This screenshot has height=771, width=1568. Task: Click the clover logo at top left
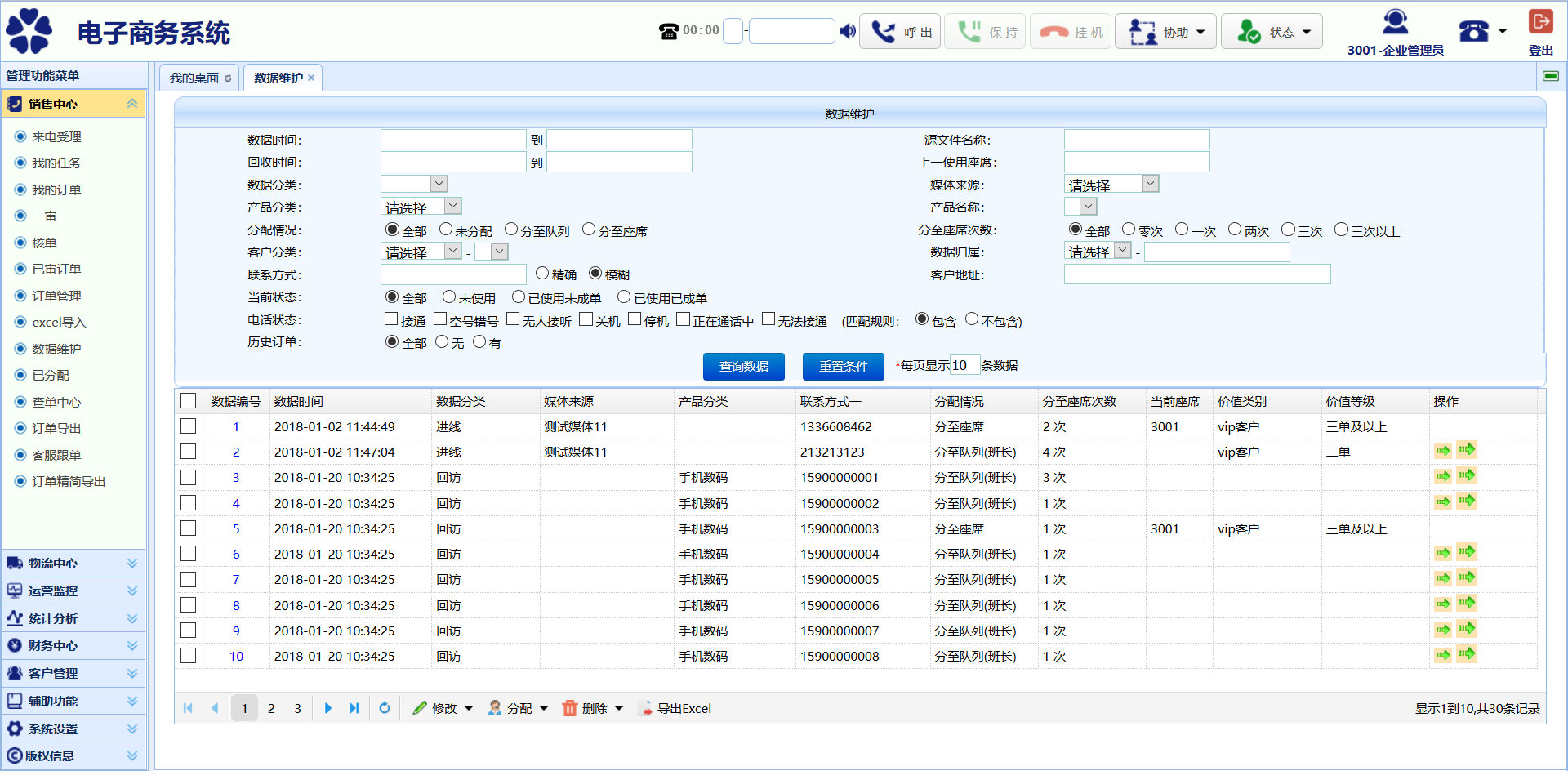(x=29, y=30)
